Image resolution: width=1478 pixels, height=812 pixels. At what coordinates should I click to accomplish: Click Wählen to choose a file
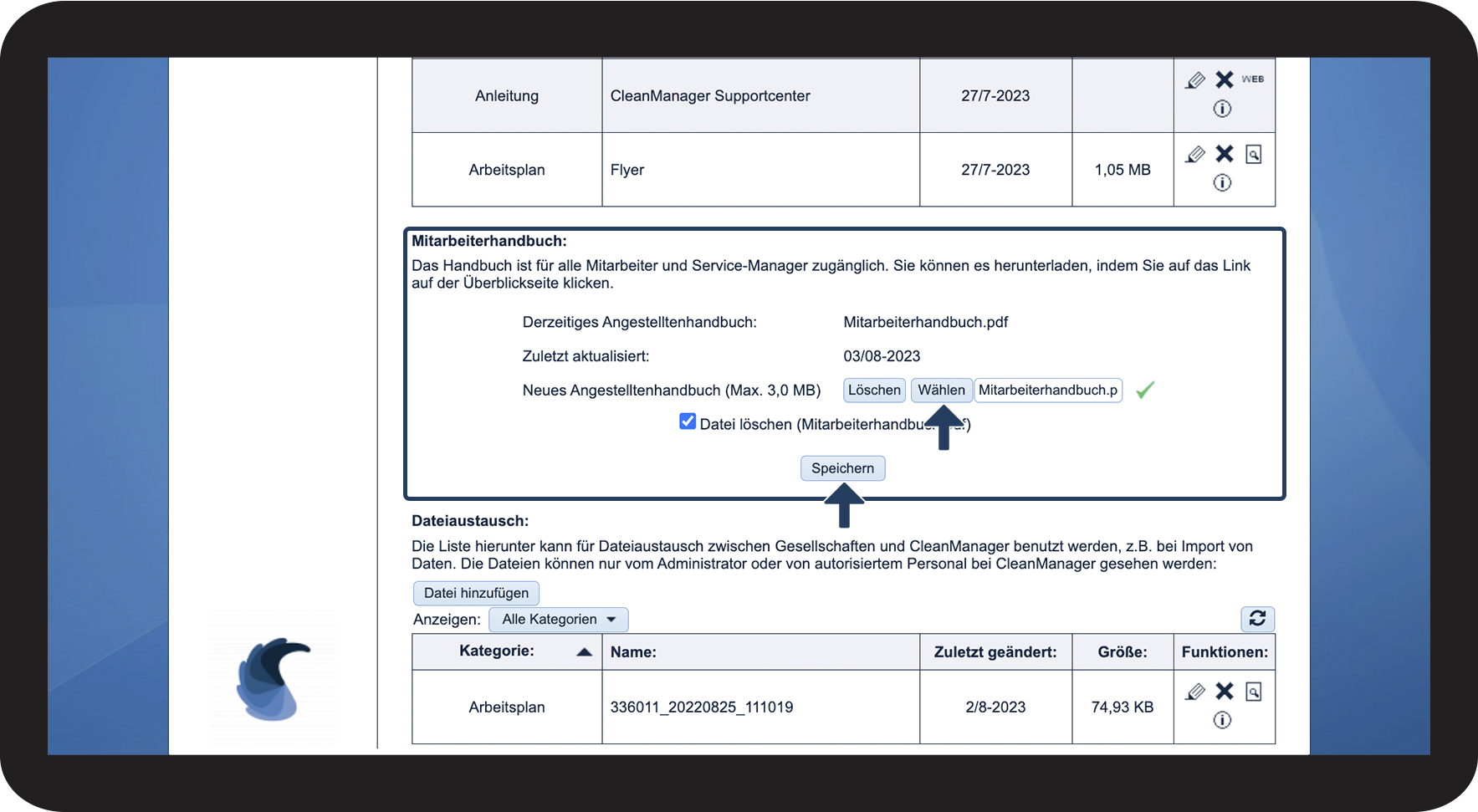(941, 391)
